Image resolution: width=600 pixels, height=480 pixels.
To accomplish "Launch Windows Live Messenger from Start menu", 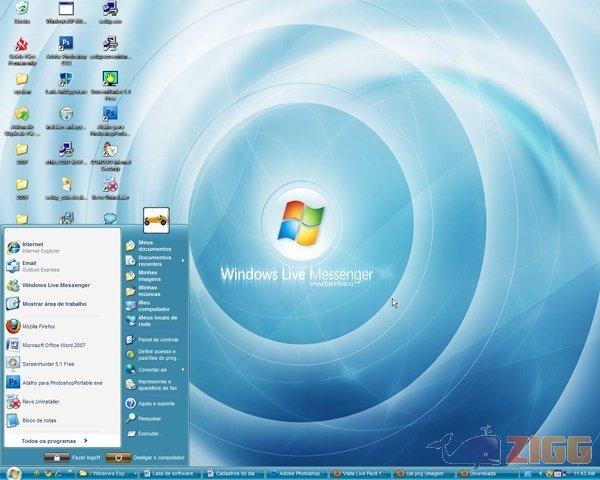I will [61, 285].
